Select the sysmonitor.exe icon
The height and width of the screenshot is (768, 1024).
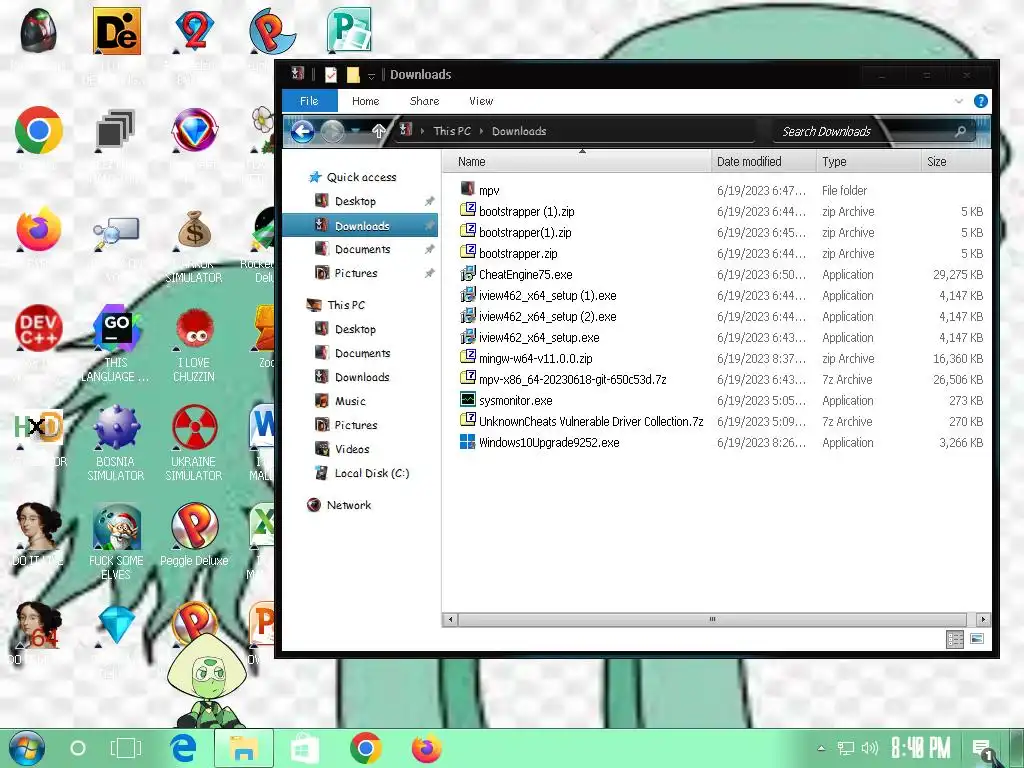click(x=467, y=400)
